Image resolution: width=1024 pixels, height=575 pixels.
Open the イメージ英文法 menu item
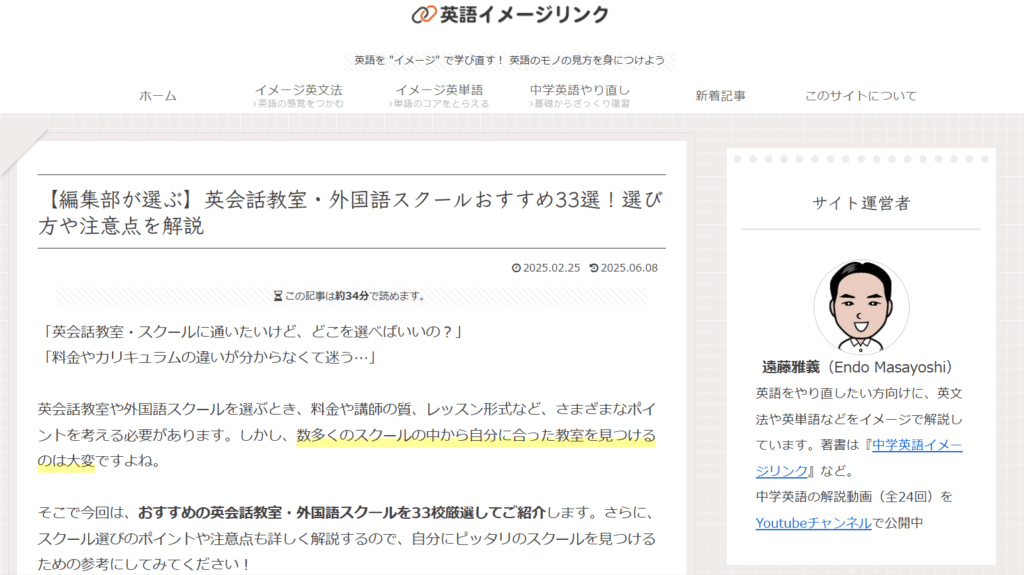pyautogui.click(x=298, y=90)
